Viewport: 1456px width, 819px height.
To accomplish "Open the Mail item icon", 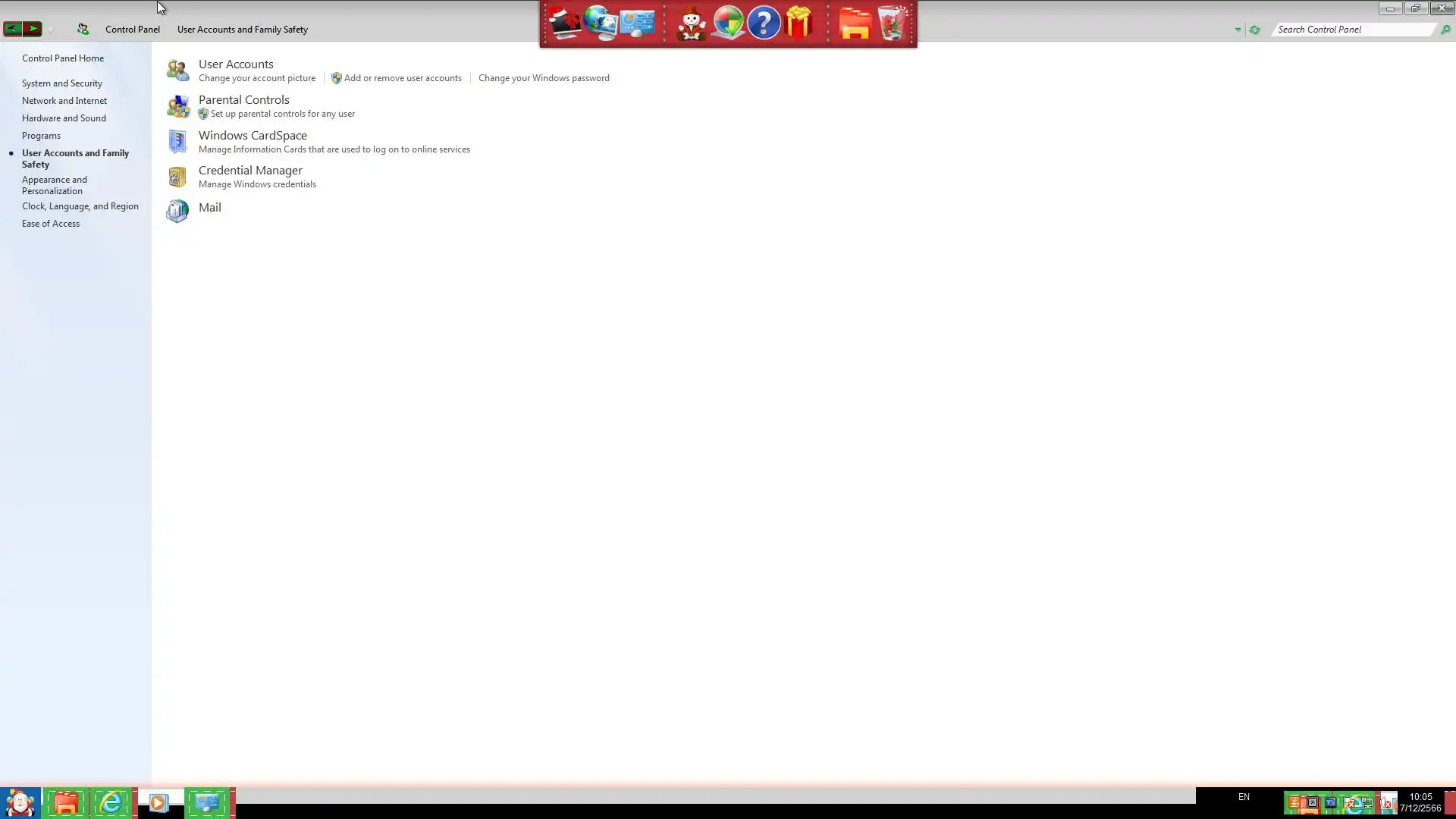I will click(x=177, y=211).
